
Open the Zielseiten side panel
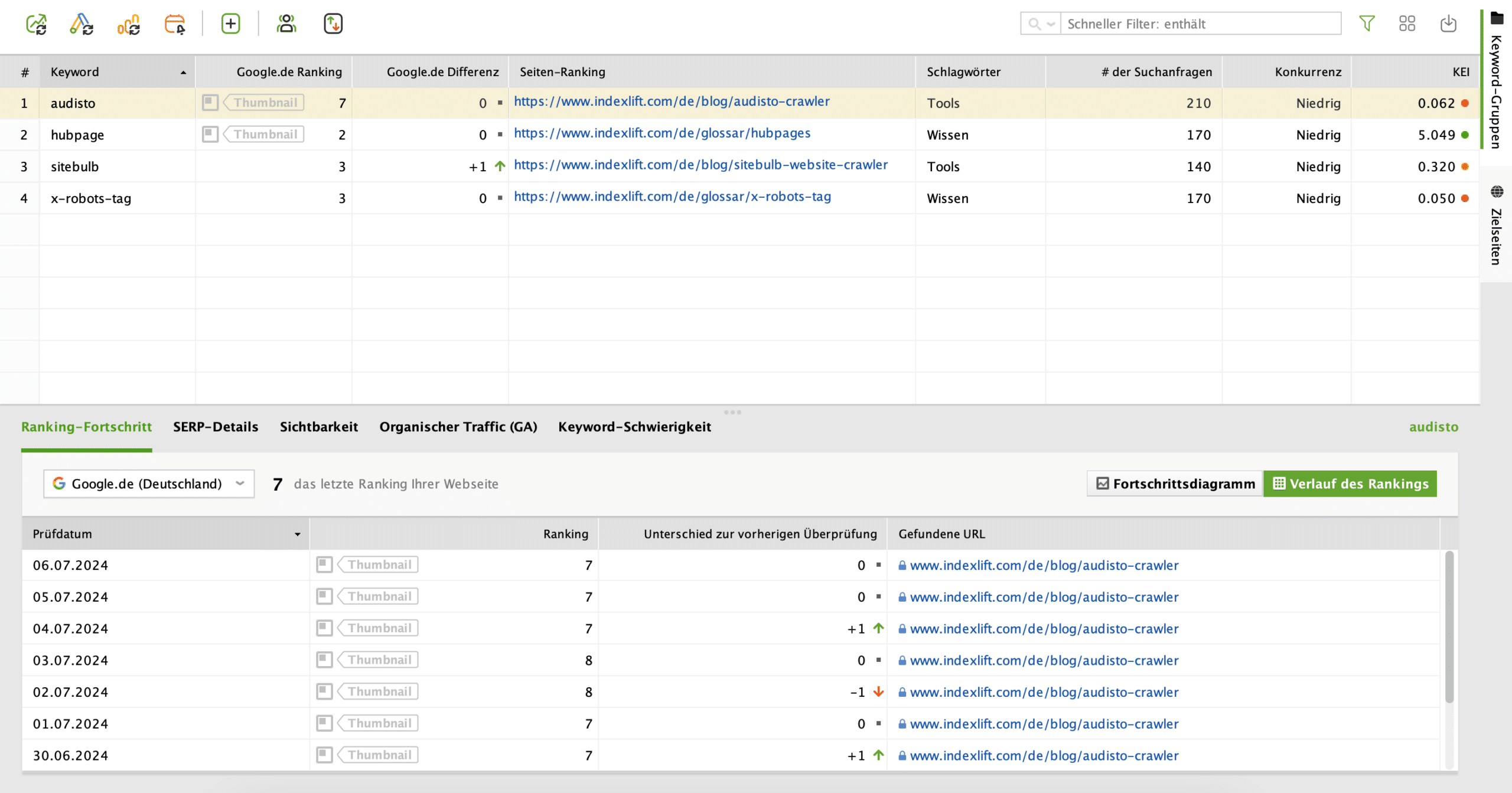tap(1497, 226)
